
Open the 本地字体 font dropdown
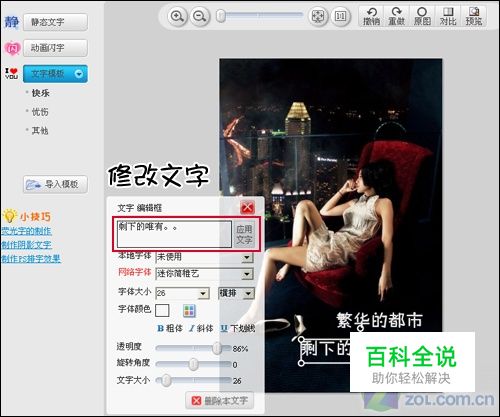pyautogui.click(x=247, y=257)
